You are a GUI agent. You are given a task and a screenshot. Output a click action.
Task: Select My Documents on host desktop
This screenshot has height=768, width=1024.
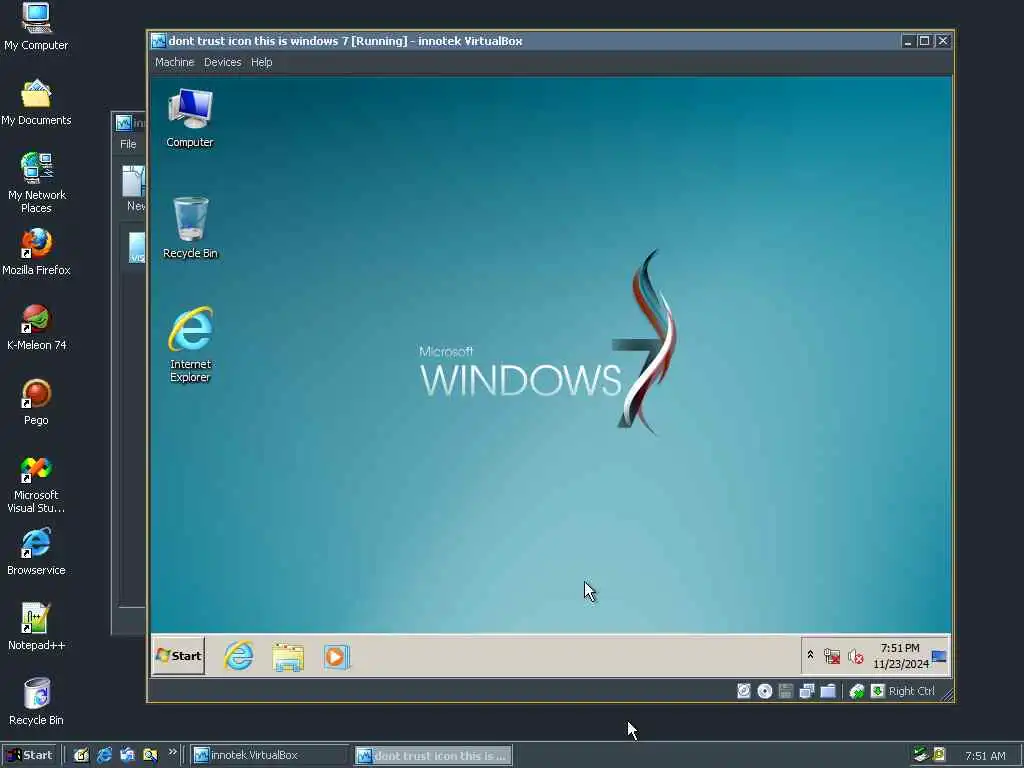pyautogui.click(x=36, y=103)
